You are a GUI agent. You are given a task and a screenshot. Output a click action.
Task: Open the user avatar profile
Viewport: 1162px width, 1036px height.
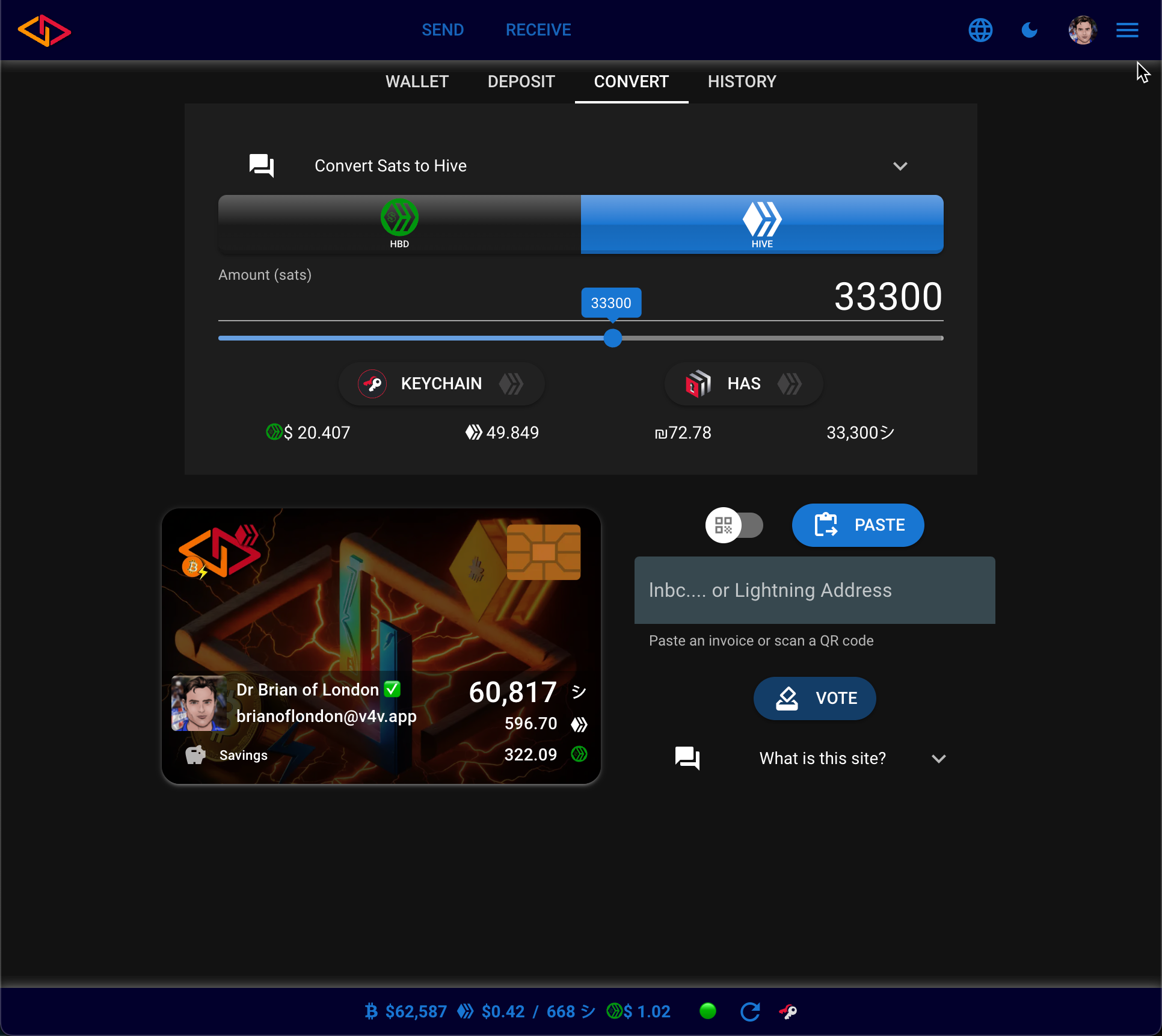(1083, 30)
